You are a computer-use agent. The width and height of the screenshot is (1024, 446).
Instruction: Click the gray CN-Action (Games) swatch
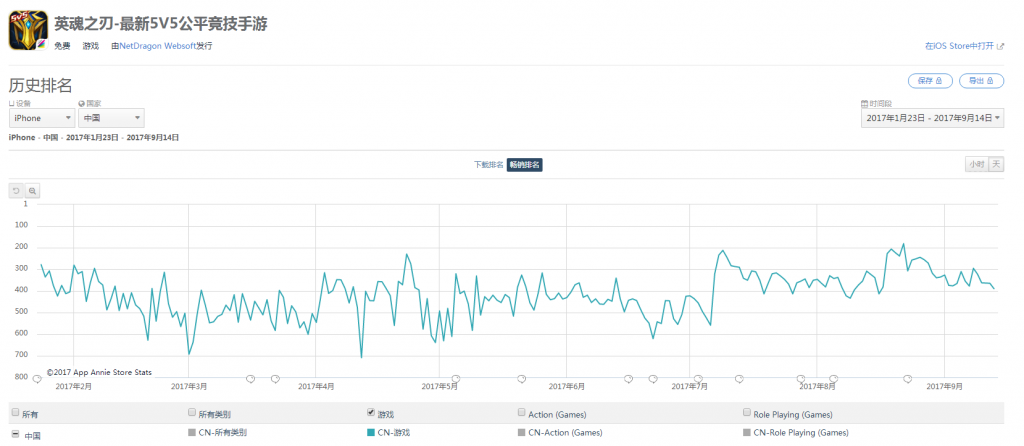(x=521, y=432)
